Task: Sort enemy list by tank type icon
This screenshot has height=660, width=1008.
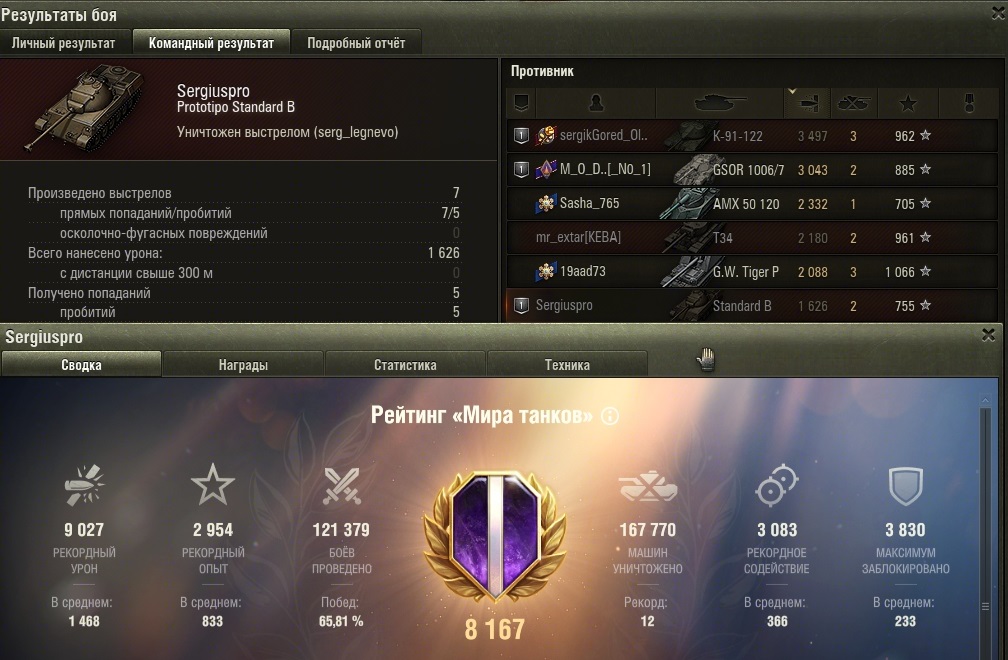Action: [719, 103]
